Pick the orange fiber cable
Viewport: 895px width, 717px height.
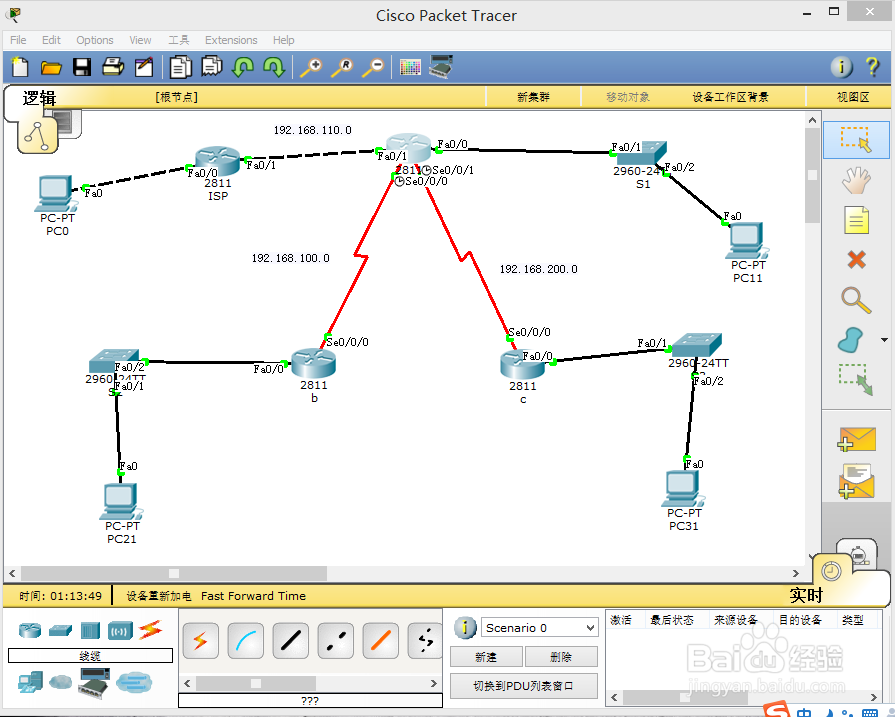click(381, 641)
